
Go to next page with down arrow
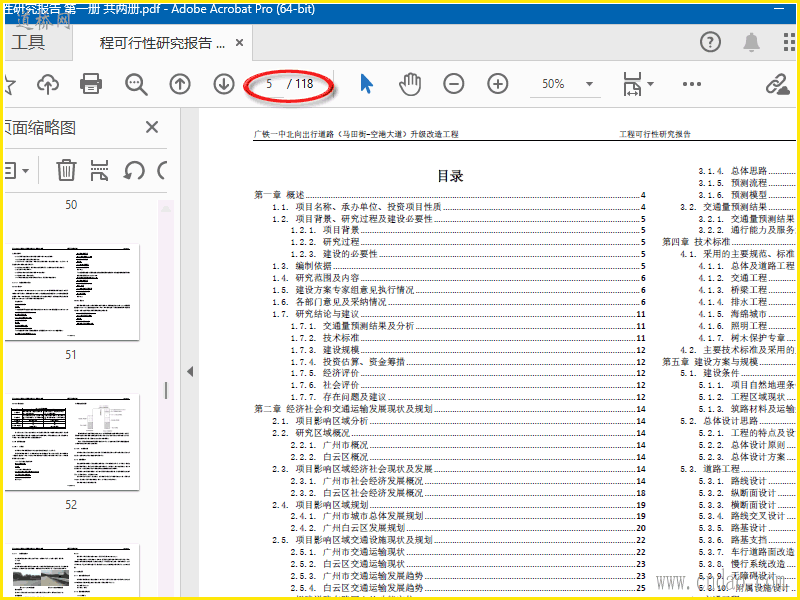(x=223, y=84)
